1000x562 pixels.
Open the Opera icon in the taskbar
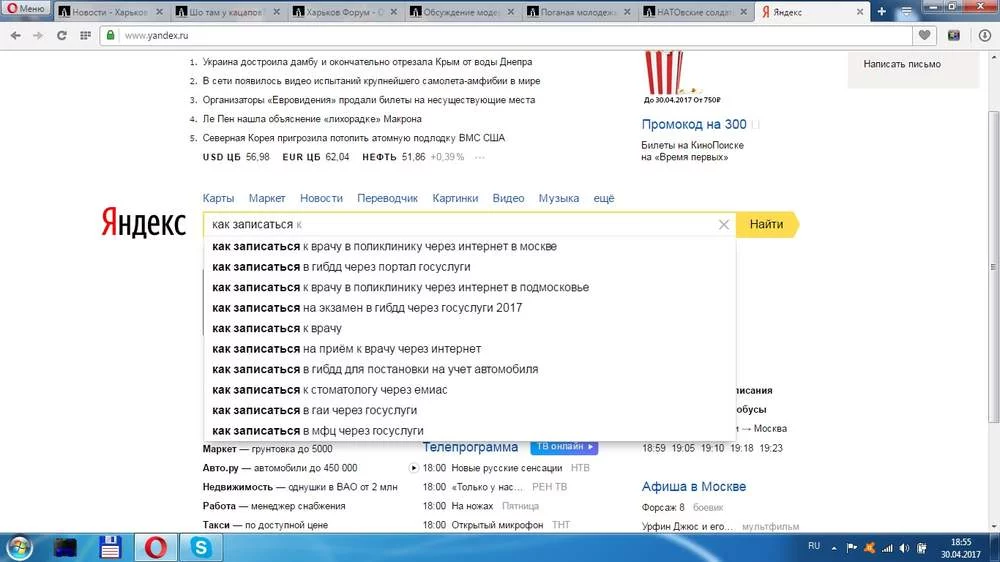pyautogui.click(x=156, y=547)
